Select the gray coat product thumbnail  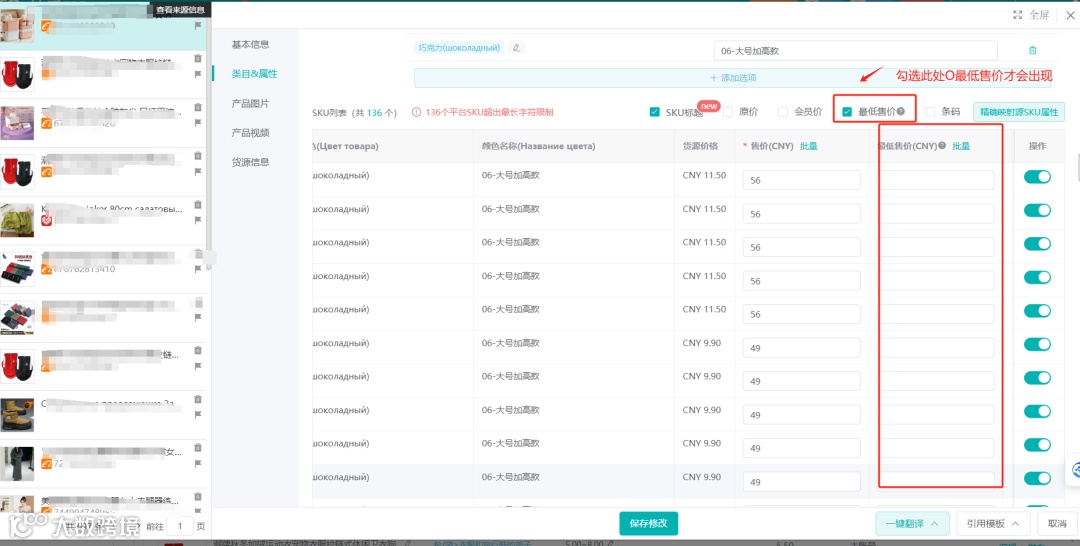point(17,463)
